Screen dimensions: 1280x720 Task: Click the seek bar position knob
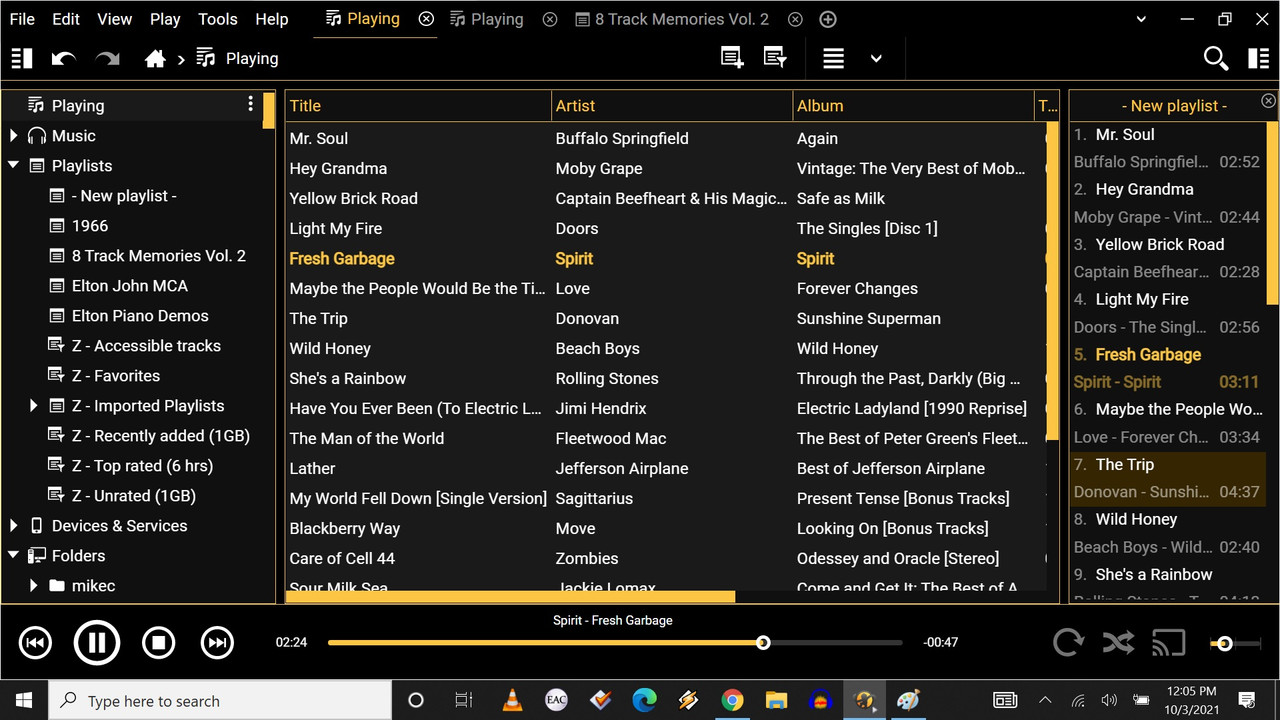coord(763,643)
